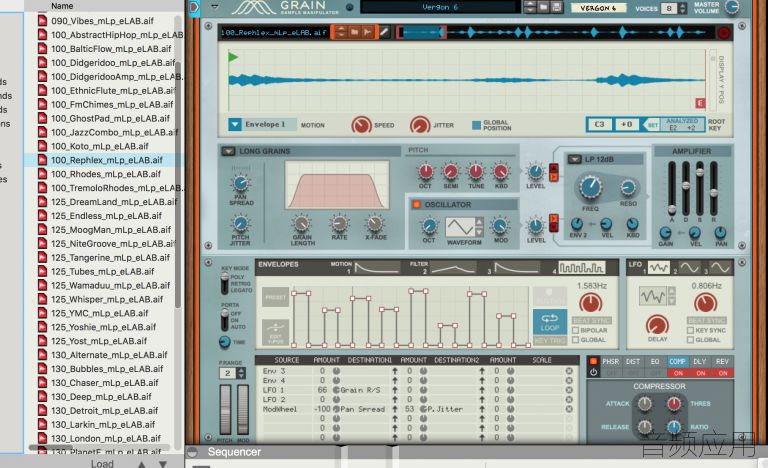Select envelope tab 4 step shape
The image size is (768, 468).
coord(582,268)
